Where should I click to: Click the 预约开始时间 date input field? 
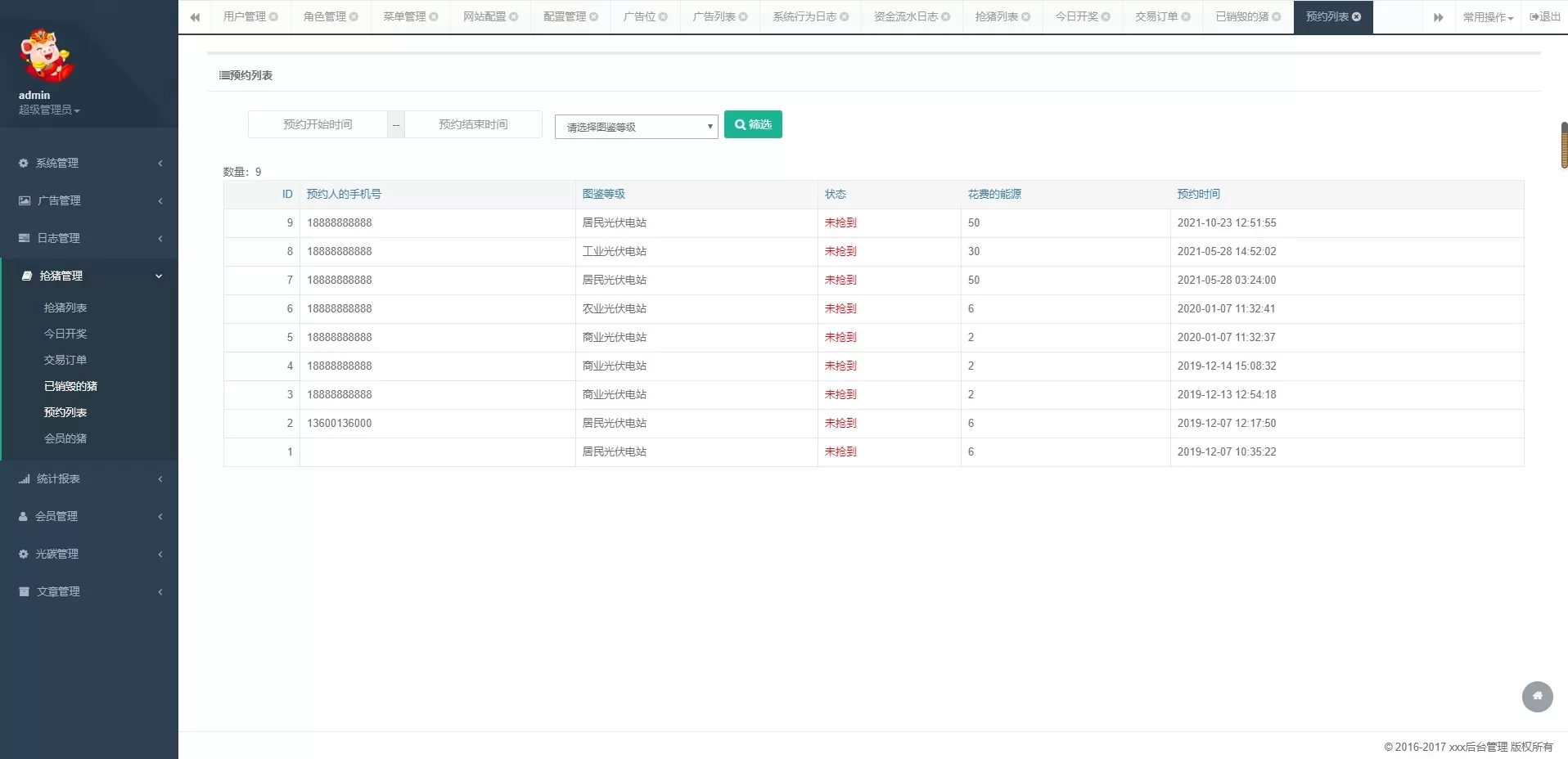(x=318, y=124)
